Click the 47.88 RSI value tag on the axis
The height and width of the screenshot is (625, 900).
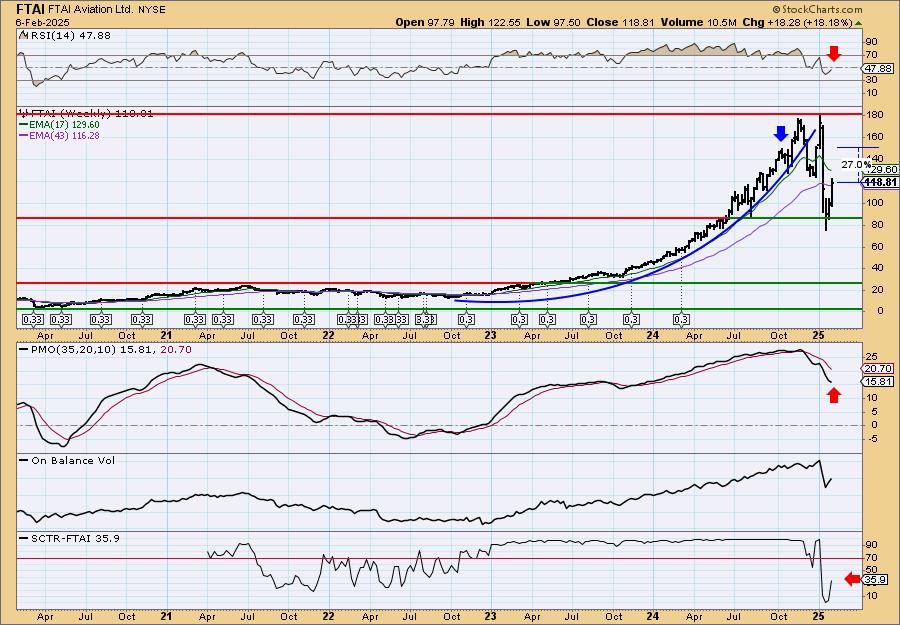point(878,68)
